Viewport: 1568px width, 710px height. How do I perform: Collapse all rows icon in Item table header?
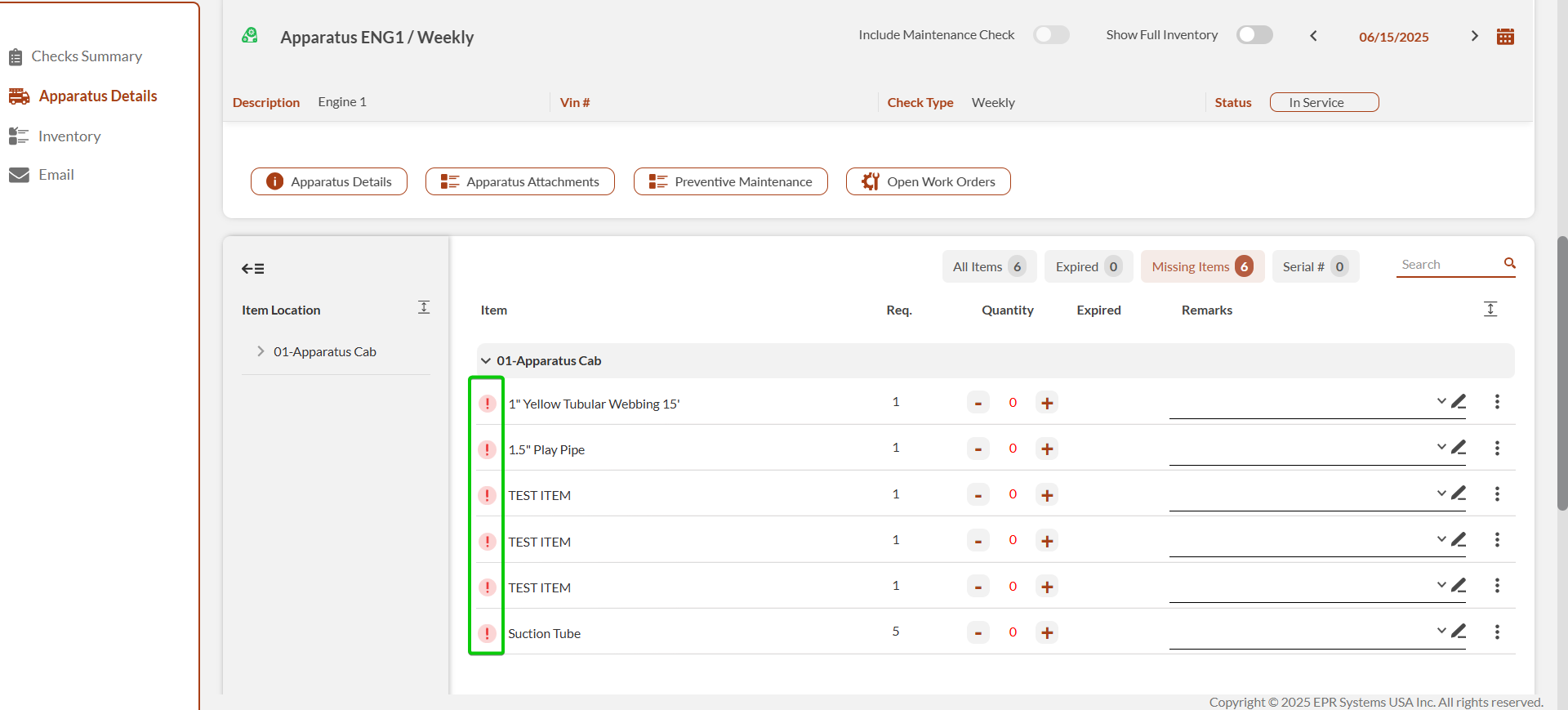click(x=1490, y=309)
